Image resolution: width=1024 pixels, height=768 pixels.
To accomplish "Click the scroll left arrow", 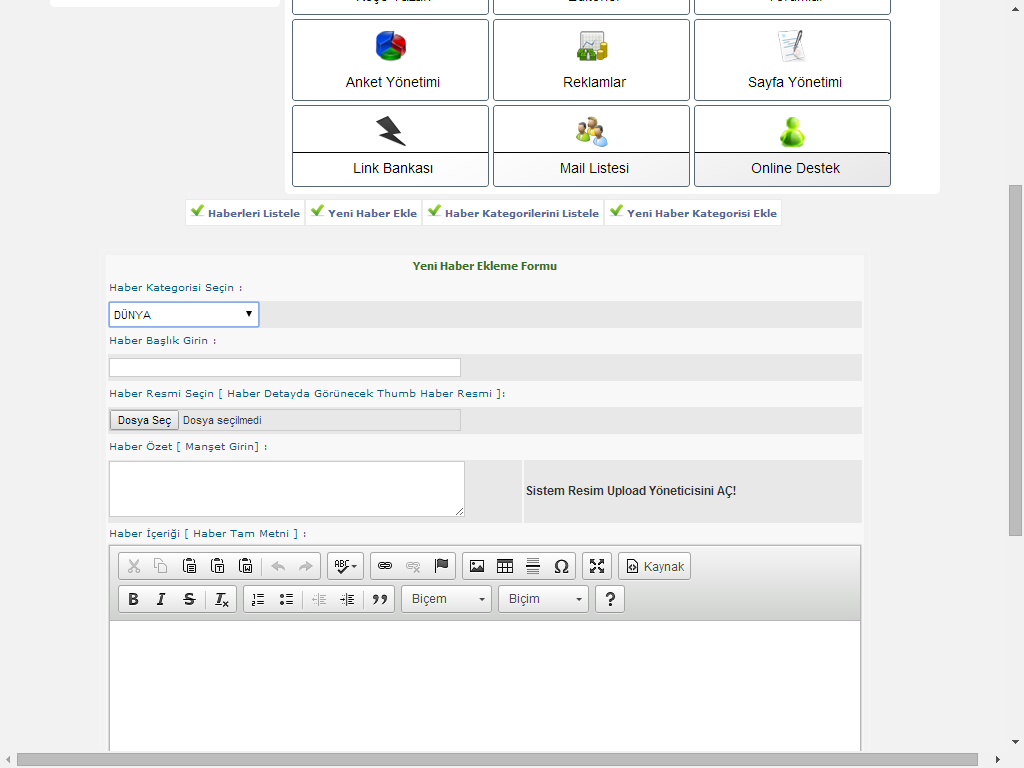I will point(8,760).
